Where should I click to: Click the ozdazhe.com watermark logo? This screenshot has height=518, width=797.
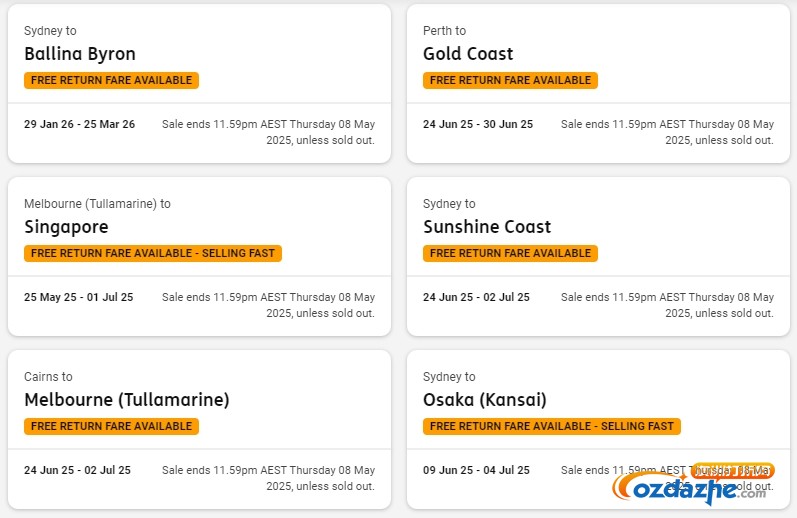pos(693,484)
